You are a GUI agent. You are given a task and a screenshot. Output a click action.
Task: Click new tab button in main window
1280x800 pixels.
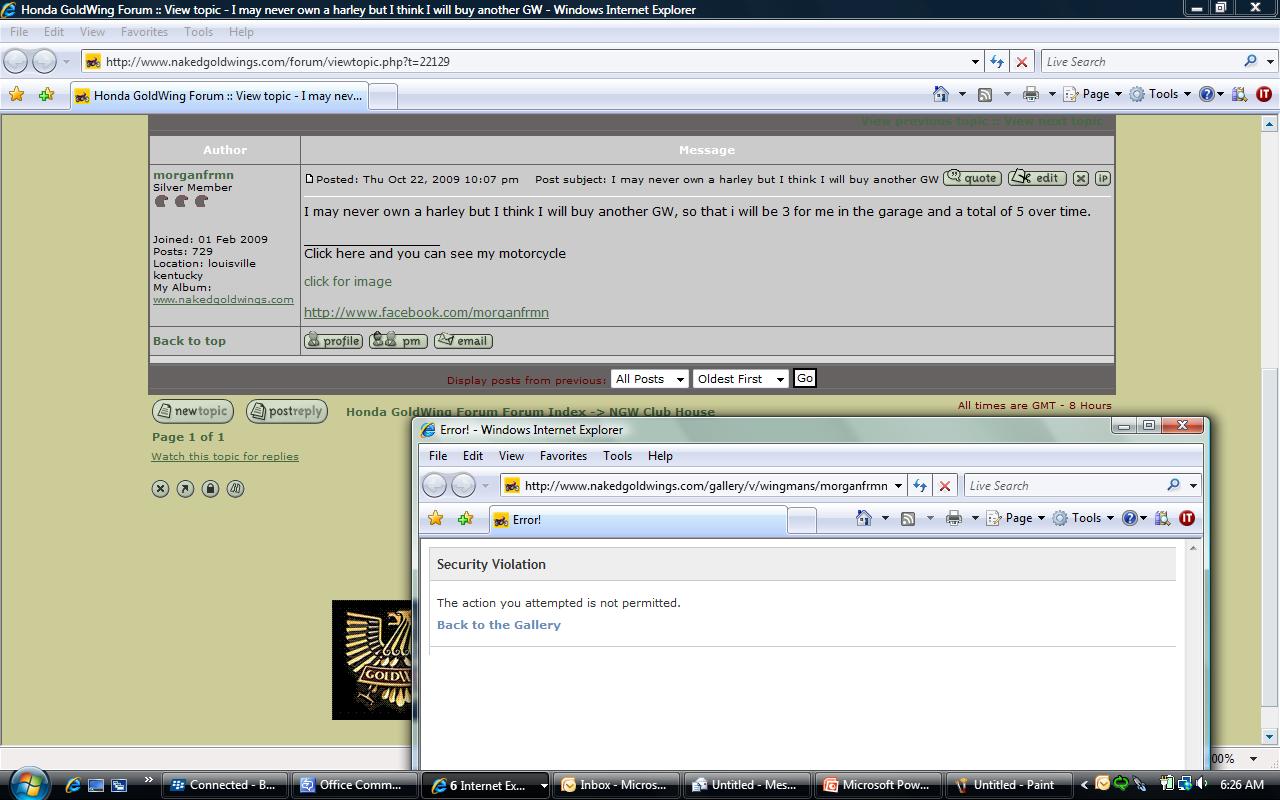click(x=383, y=96)
